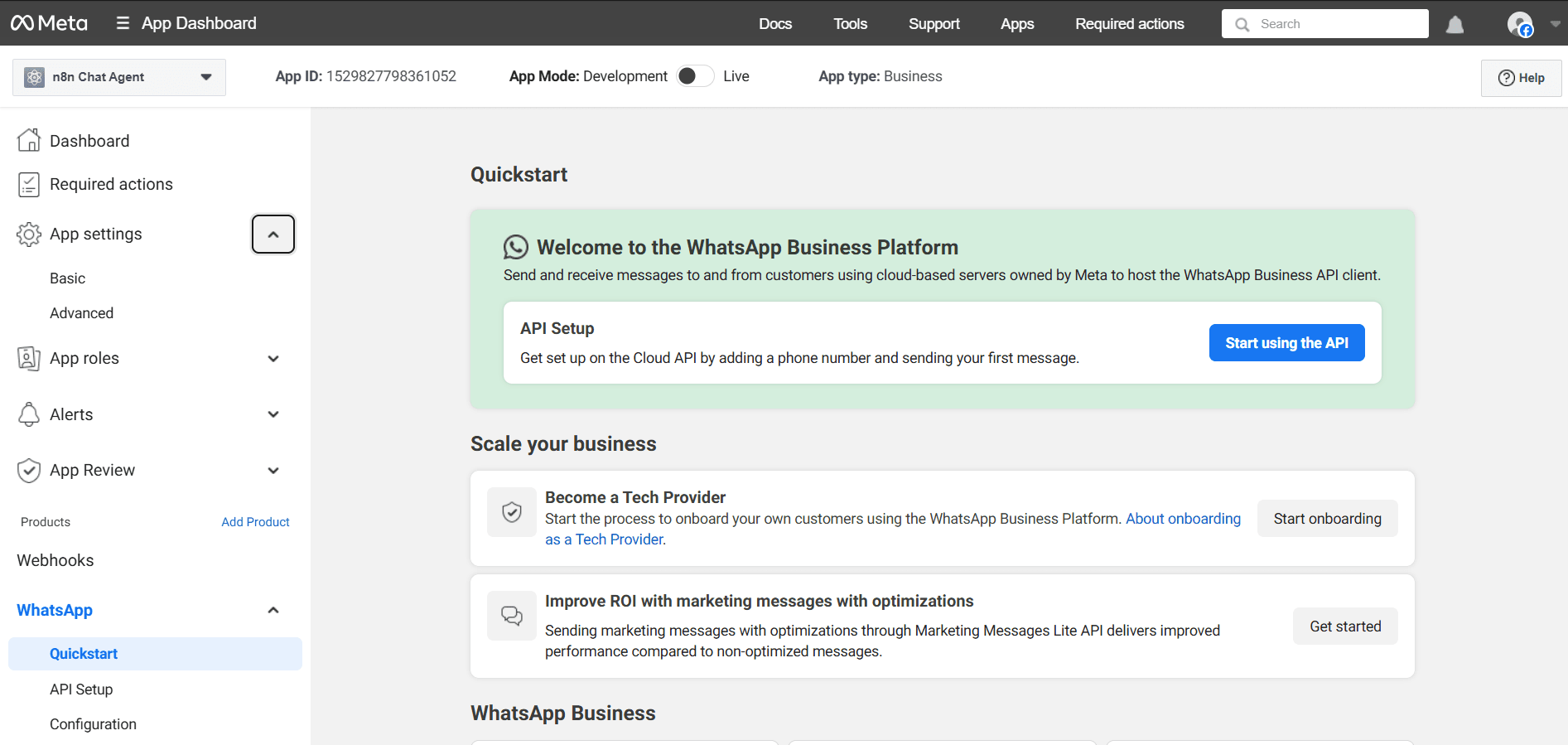Image resolution: width=1568 pixels, height=745 pixels.
Task: Click the Meta logo in header
Action: coord(49,23)
